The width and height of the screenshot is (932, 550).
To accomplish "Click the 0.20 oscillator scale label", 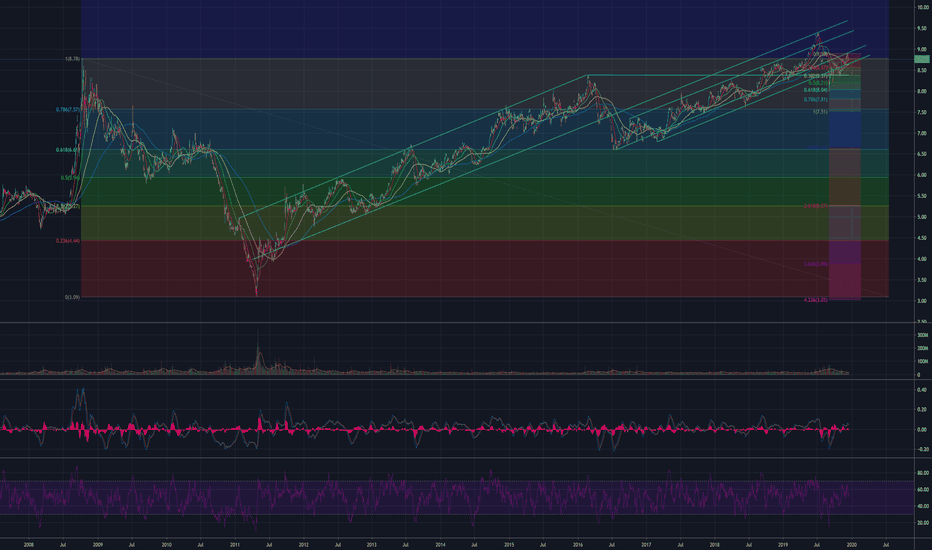I will tap(922, 410).
